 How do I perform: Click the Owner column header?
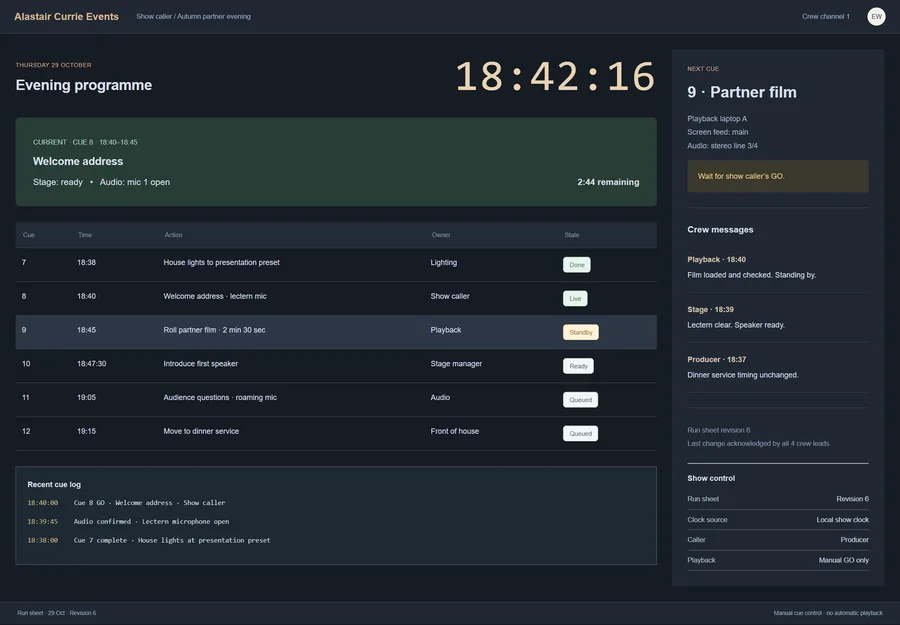(441, 235)
